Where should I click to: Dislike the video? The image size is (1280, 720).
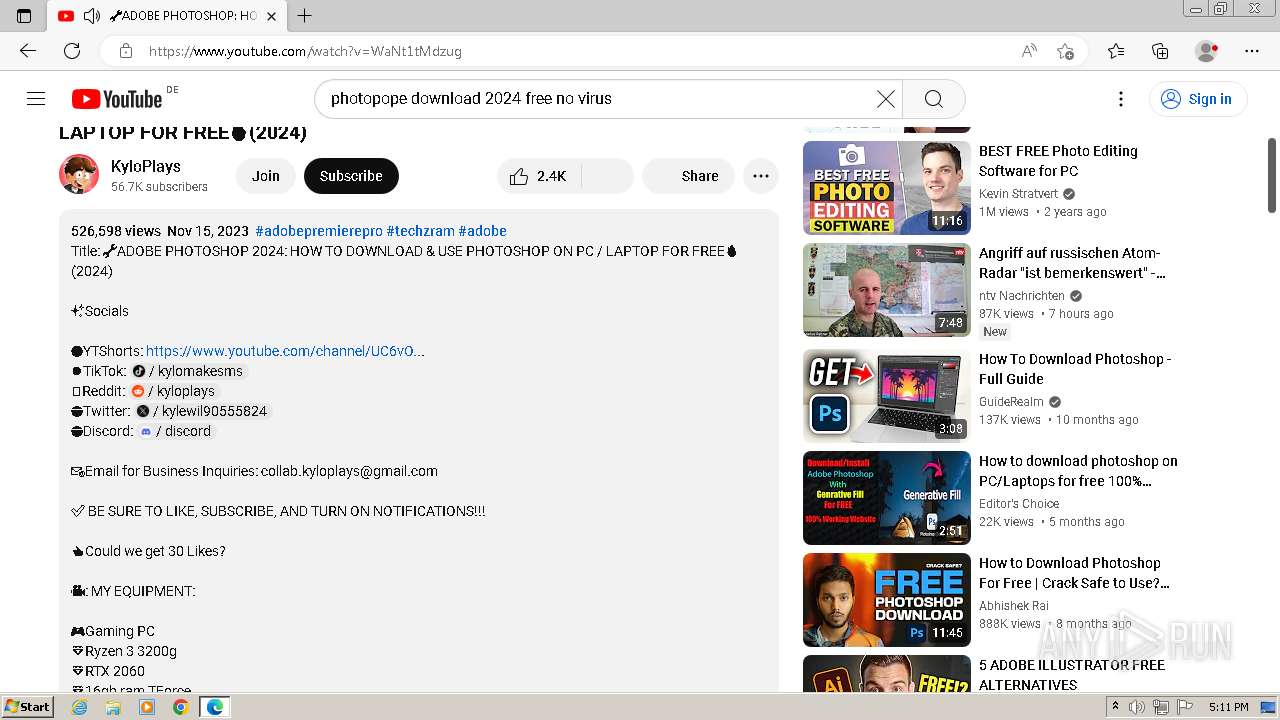tap(606, 176)
